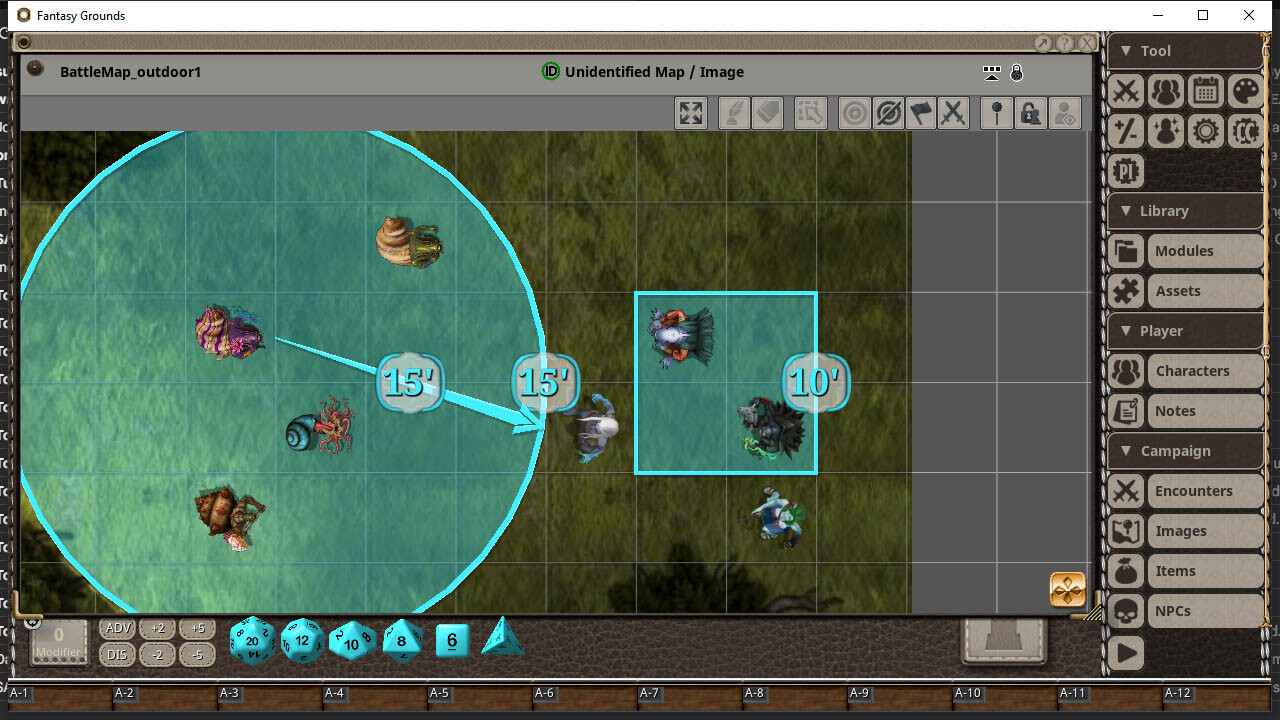Select the d6 die
Image resolution: width=1280 pixels, height=720 pixels.
pos(452,640)
